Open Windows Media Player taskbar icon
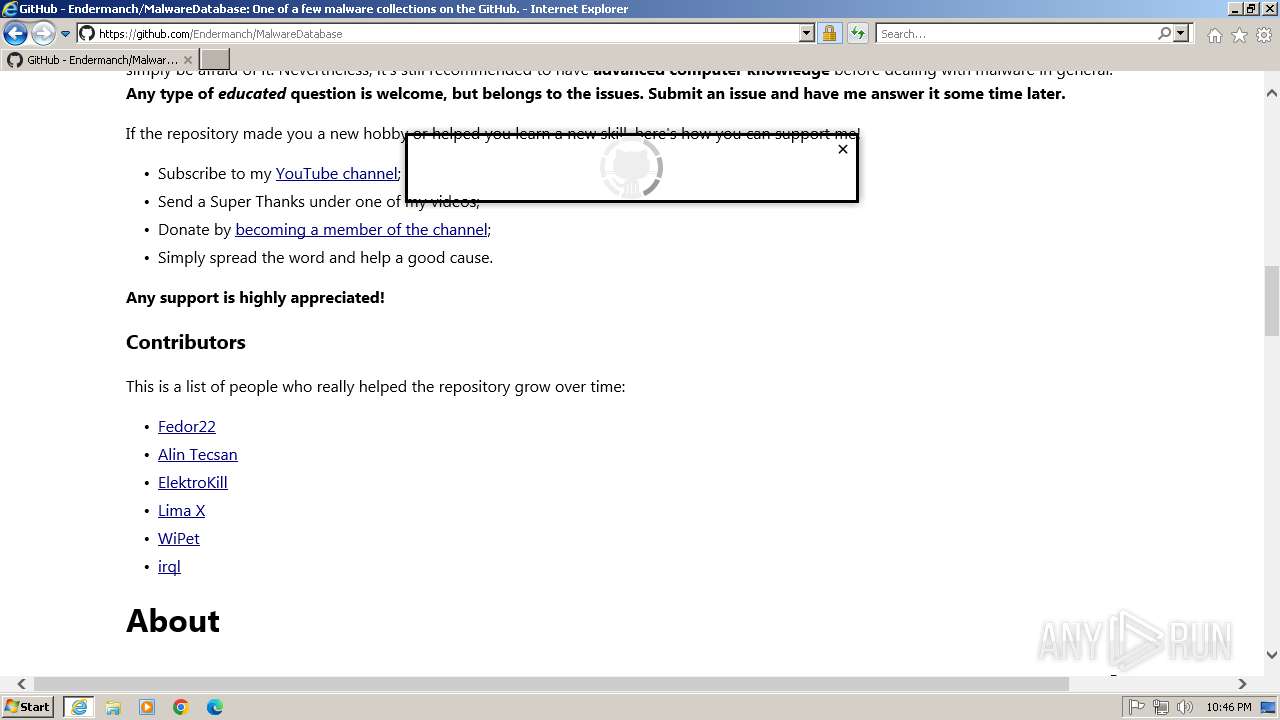This screenshot has height=720, width=1280. (147, 707)
